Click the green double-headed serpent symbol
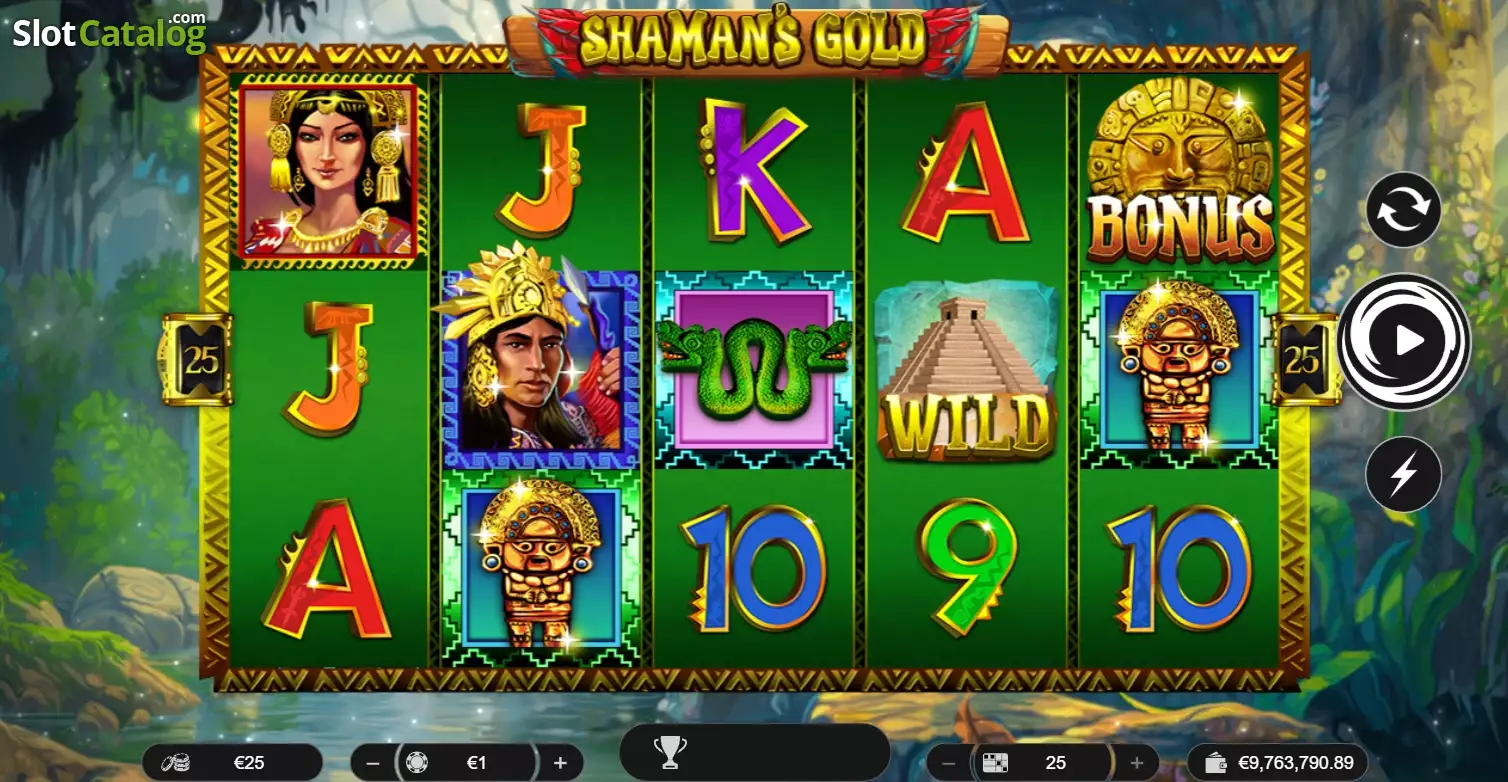 pos(755,370)
